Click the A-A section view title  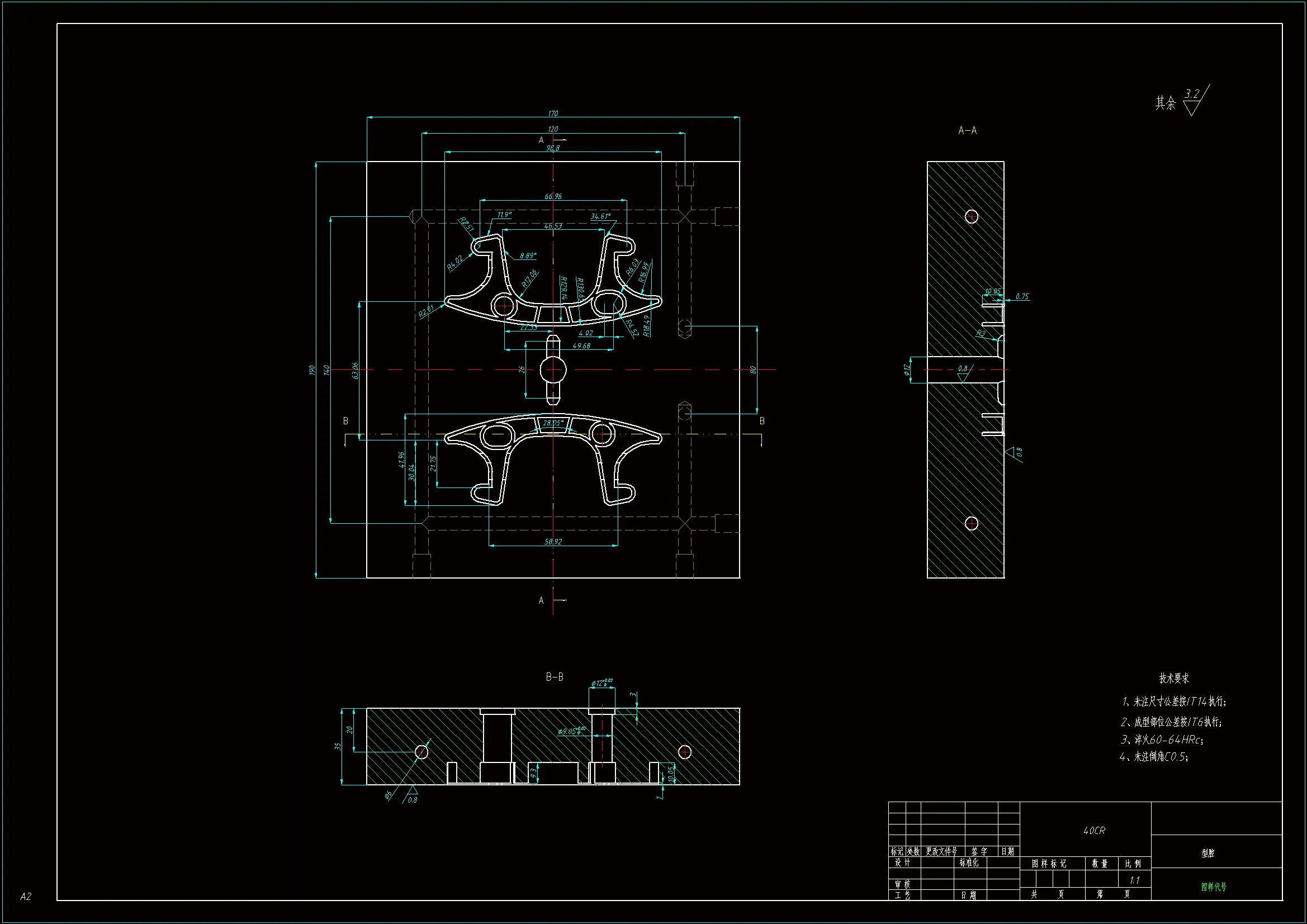pyautogui.click(x=967, y=130)
